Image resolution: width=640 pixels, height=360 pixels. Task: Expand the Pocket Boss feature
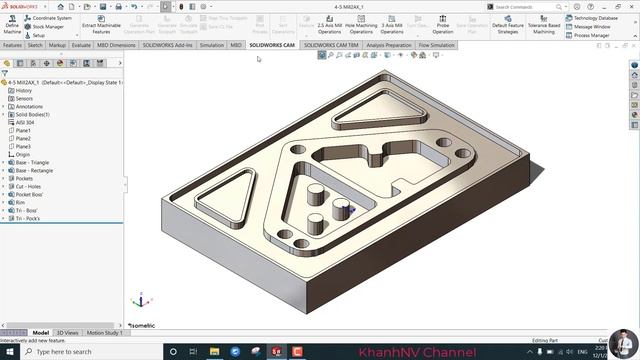click(x=4, y=195)
